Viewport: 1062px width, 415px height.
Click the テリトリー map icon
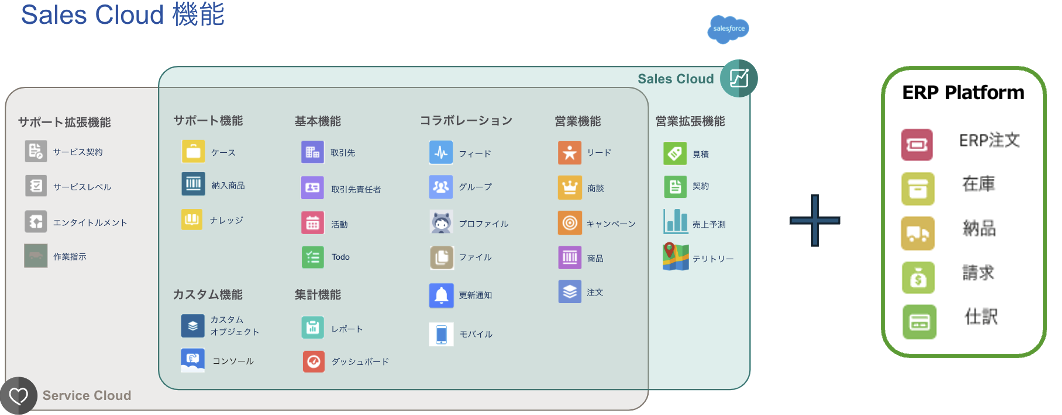pyautogui.click(x=675, y=257)
